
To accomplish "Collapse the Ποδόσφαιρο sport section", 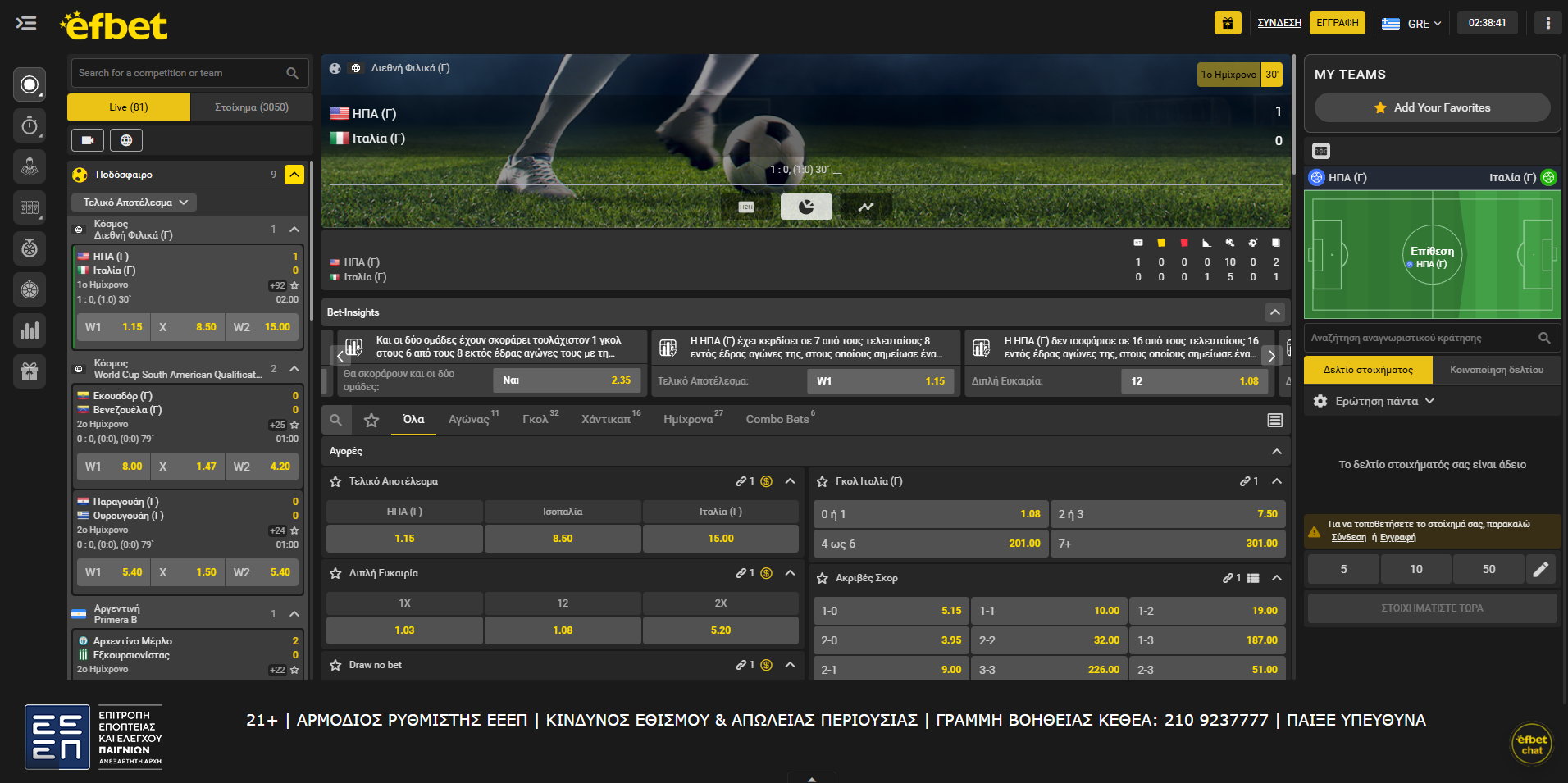I will (294, 175).
